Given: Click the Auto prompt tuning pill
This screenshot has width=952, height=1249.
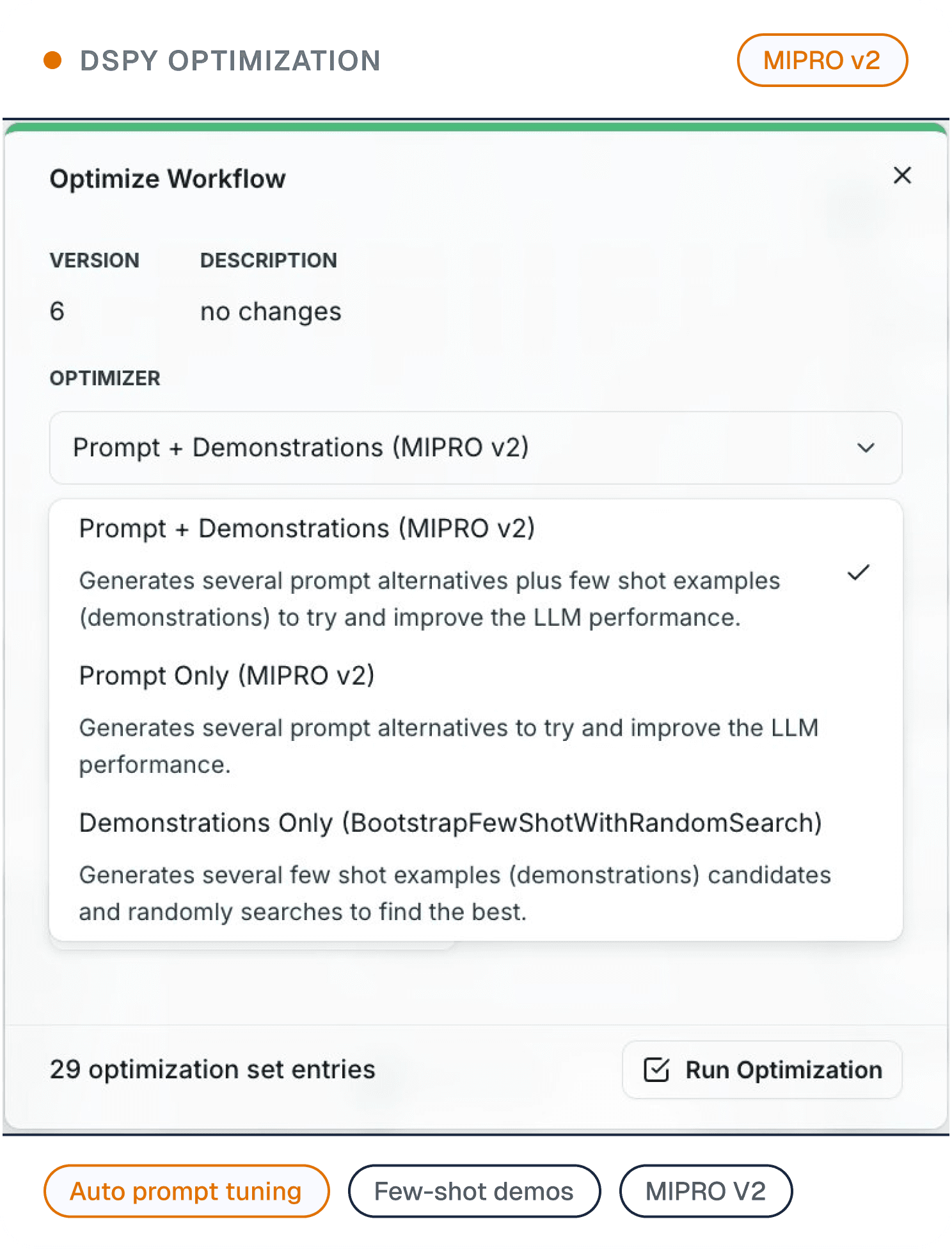Looking at the screenshot, I should [186, 1191].
